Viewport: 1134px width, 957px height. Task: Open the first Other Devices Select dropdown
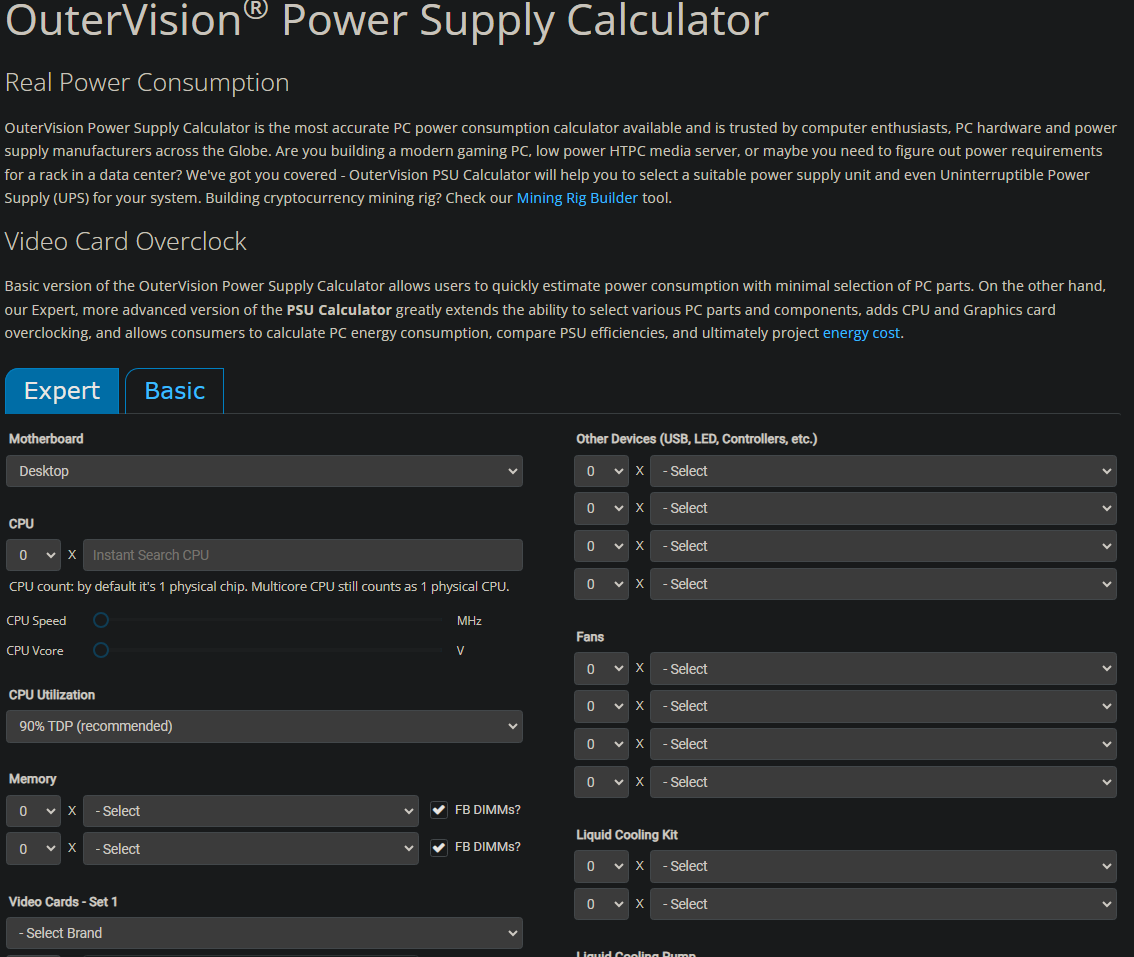click(x=882, y=471)
